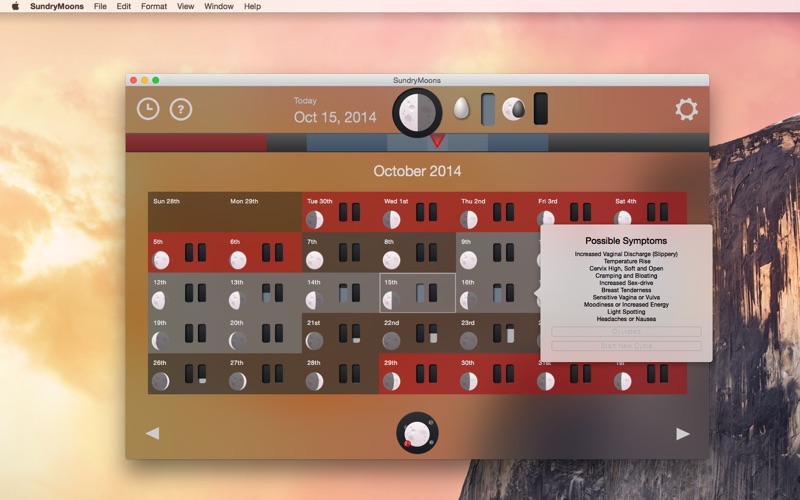The image size is (800, 500).
Task: Click the 'Breast Tenderness' symptom text
Action: (626, 290)
